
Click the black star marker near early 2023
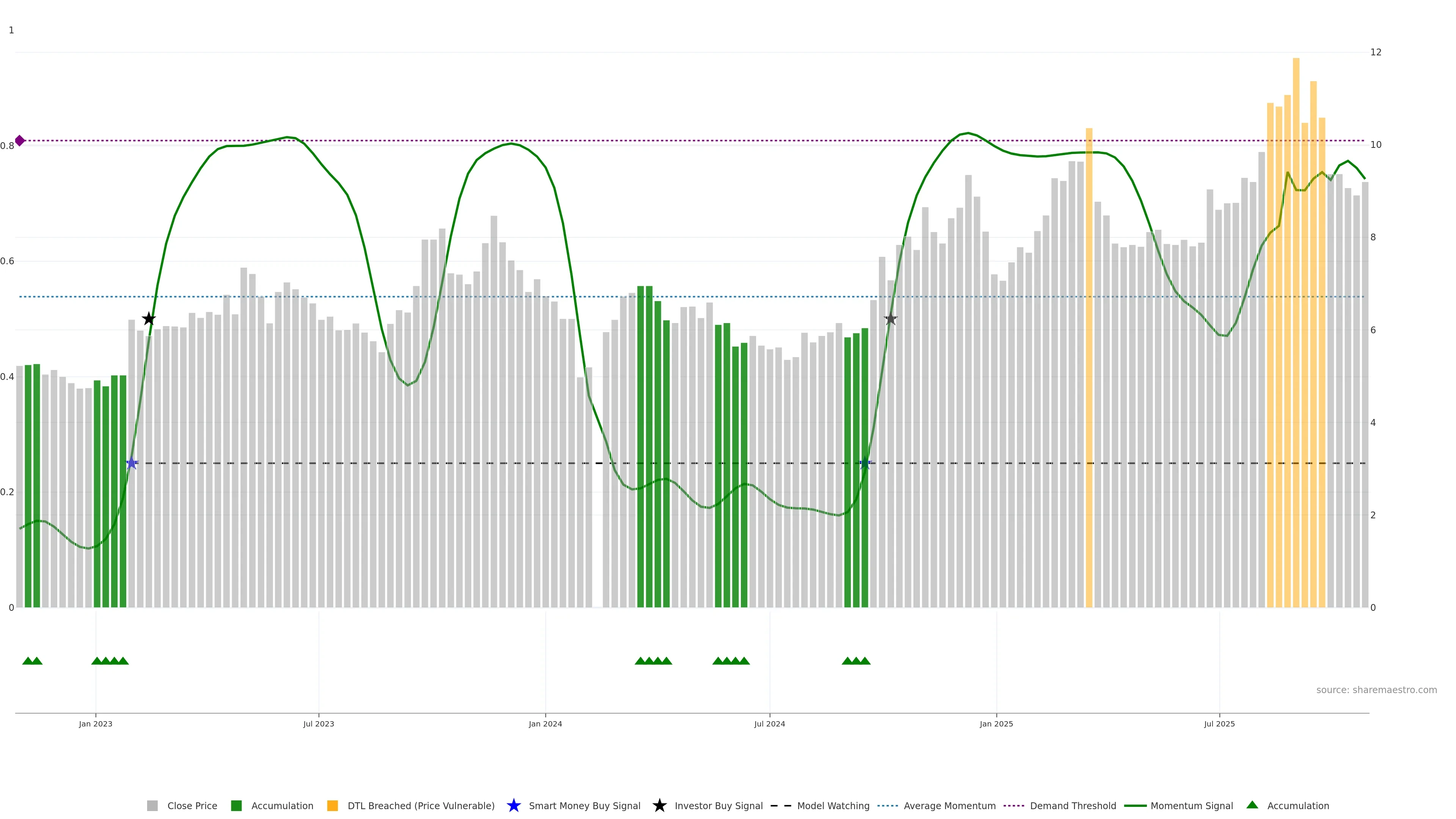(149, 319)
